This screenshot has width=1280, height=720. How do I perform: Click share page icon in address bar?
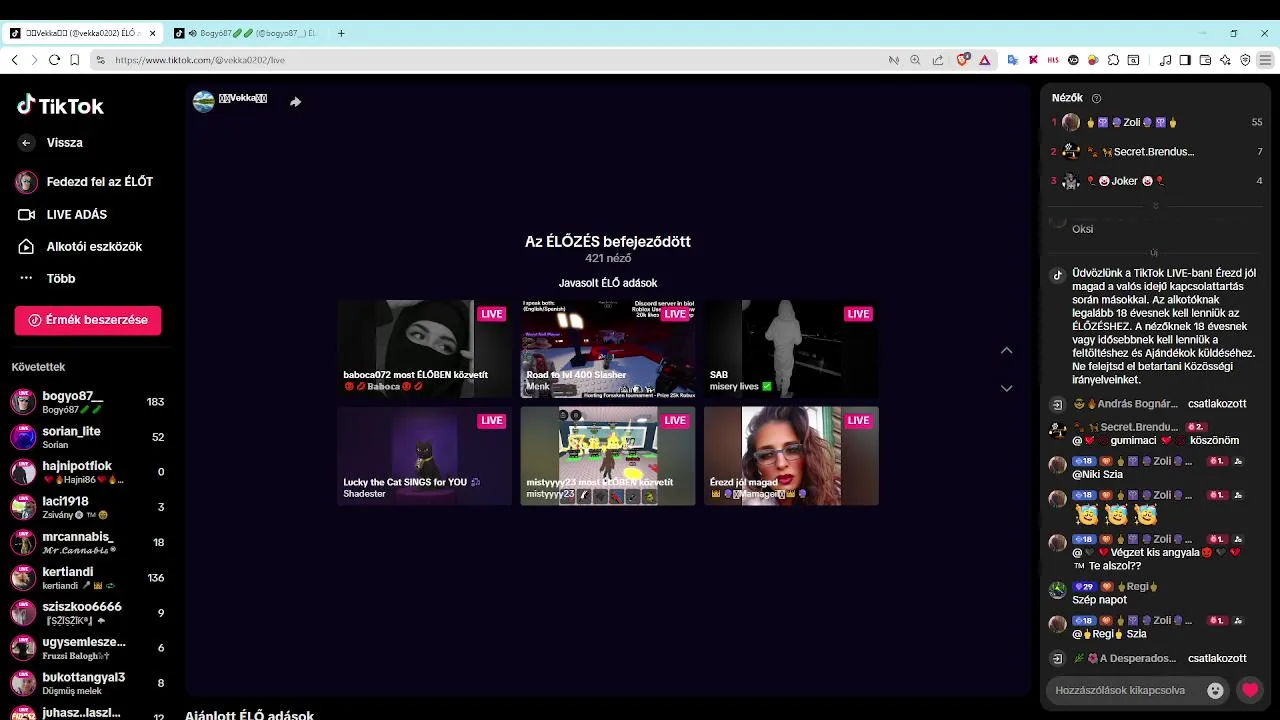click(937, 60)
